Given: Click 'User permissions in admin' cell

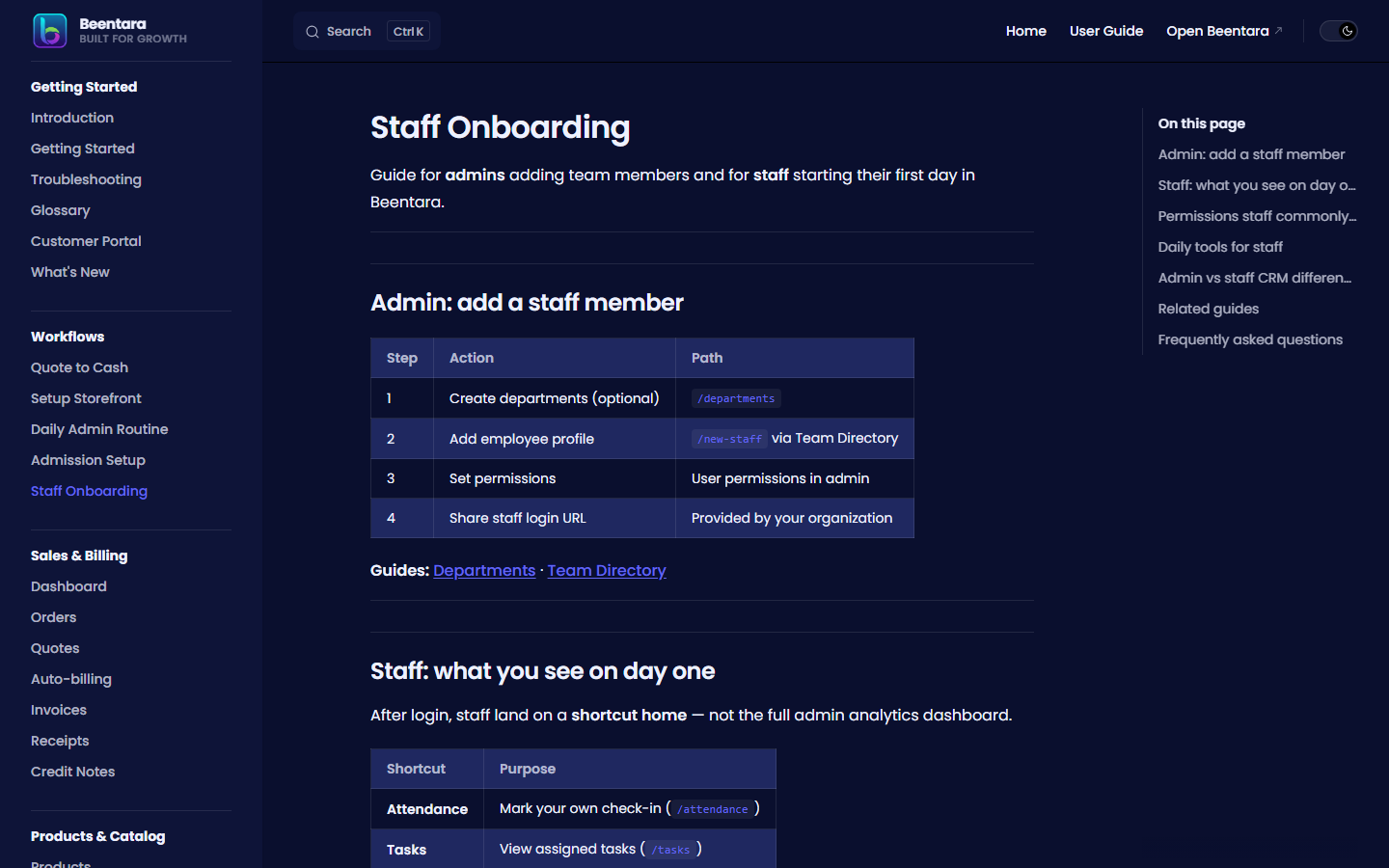Looking at the screenshot, I should [x=795, y=478].
